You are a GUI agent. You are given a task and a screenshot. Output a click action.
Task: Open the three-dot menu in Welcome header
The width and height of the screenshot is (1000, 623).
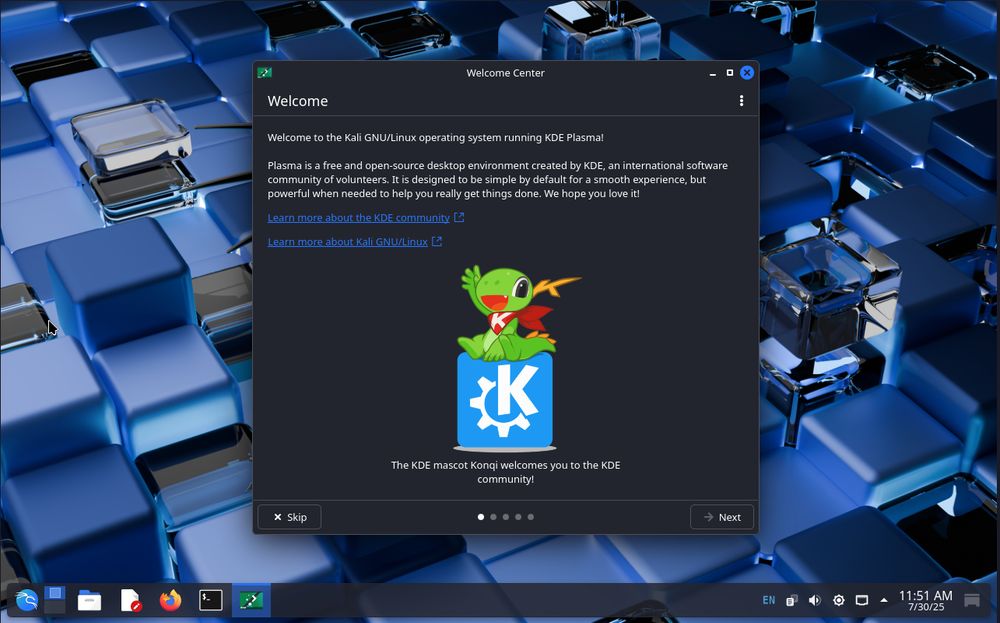click(x=741, y=101)
